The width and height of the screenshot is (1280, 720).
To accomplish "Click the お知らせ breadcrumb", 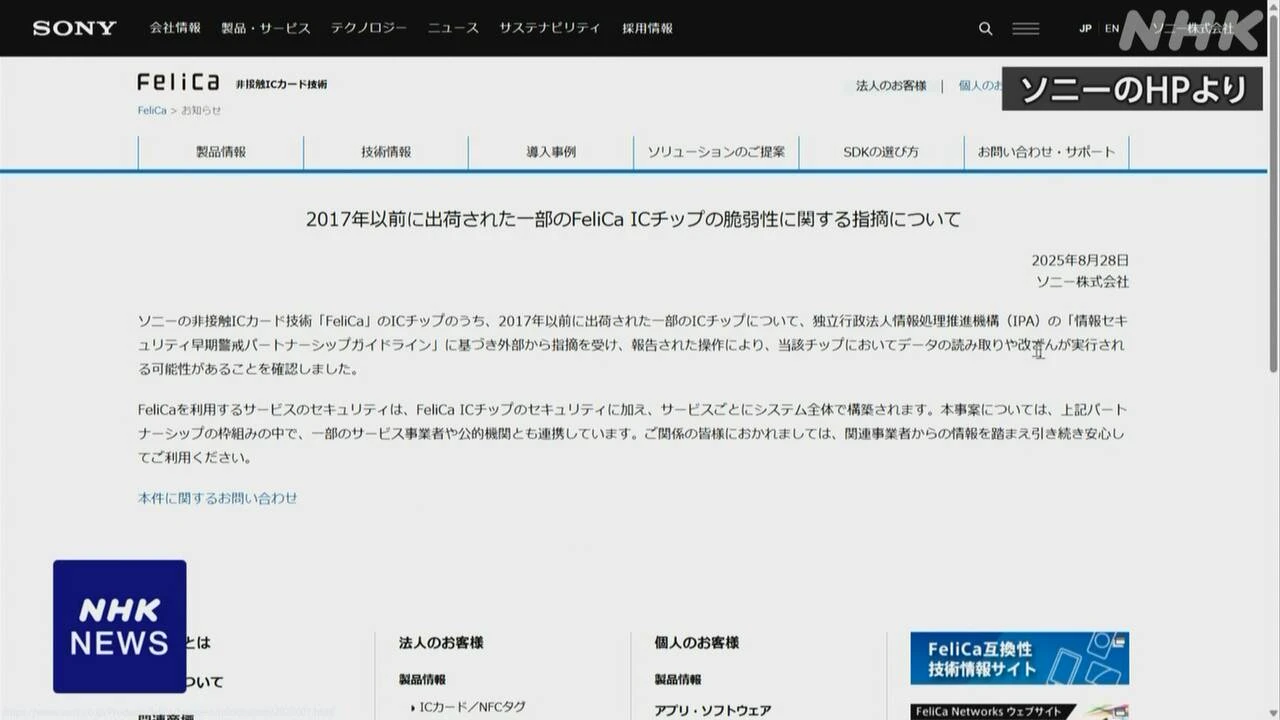I will click(201, 110).
